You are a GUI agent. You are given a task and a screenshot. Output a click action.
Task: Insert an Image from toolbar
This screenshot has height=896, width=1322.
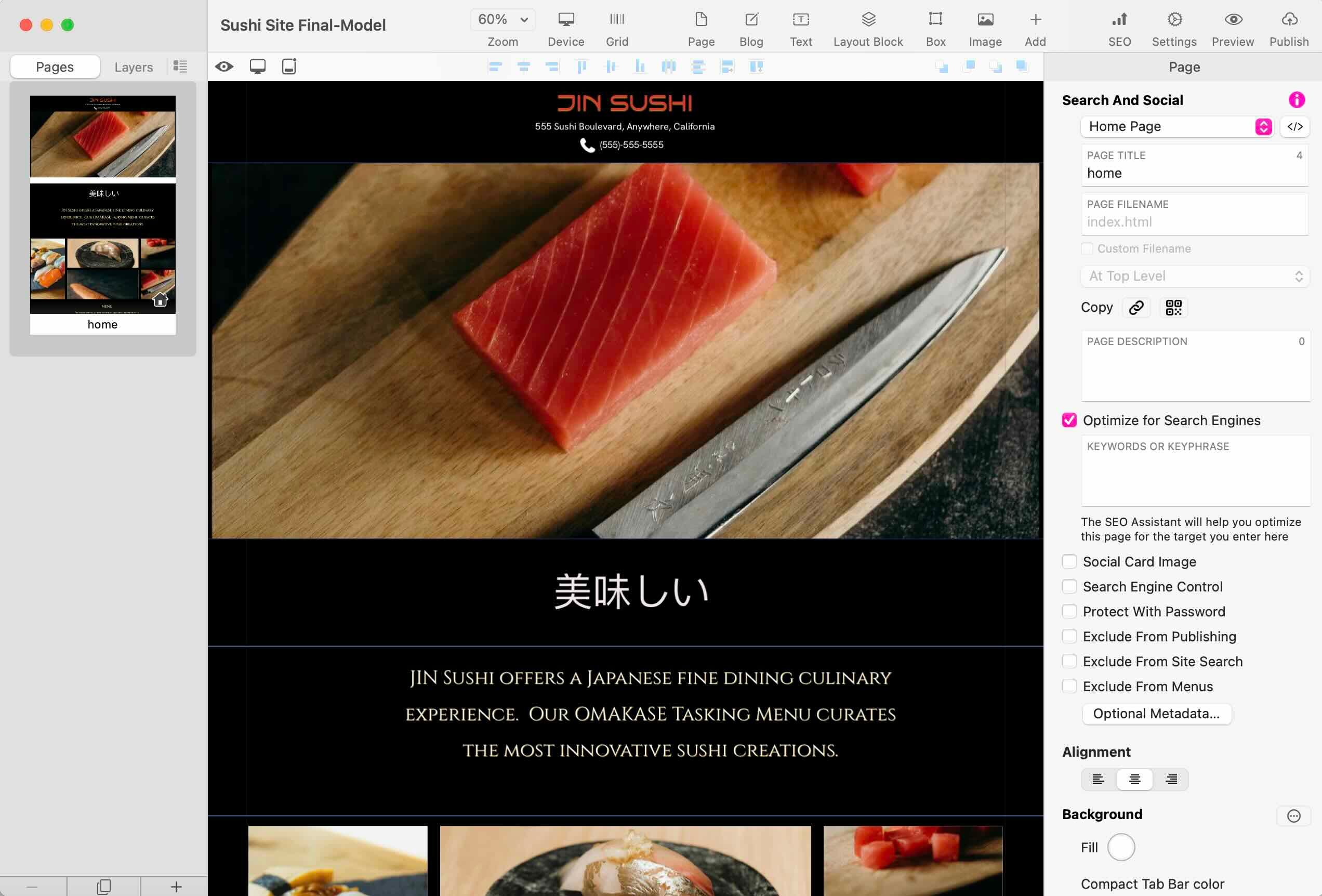pyautogui.click(x=985, y=20)
